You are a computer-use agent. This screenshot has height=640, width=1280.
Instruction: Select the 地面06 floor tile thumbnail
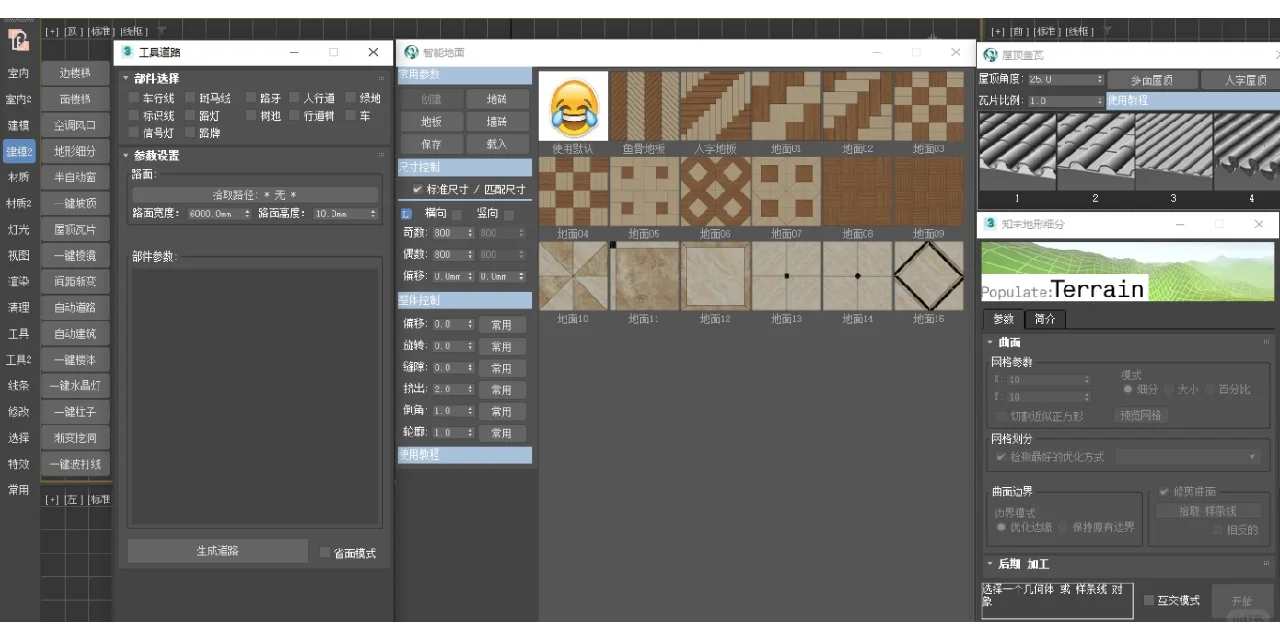(714, 191)
